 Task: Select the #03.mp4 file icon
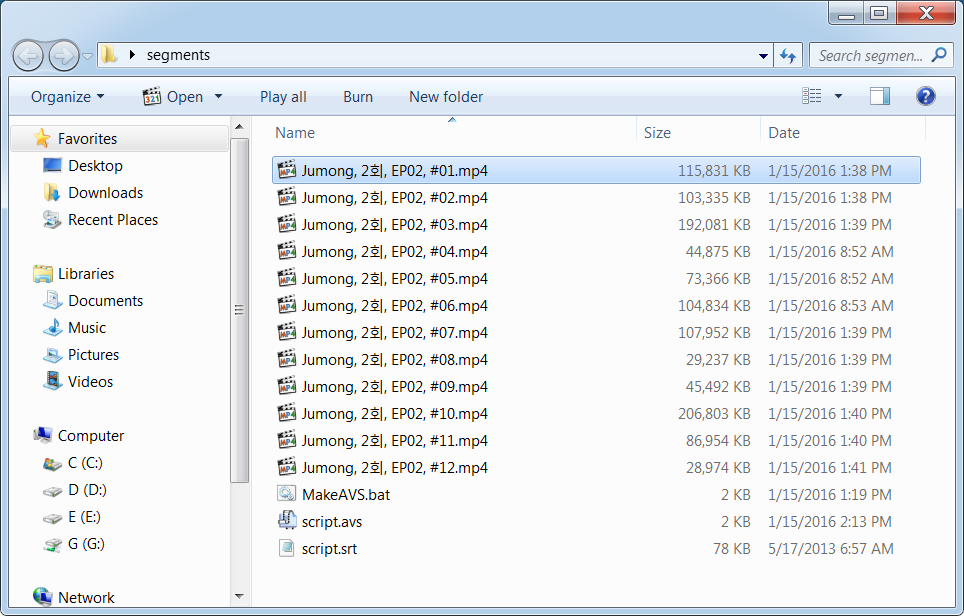pos(287,224)
